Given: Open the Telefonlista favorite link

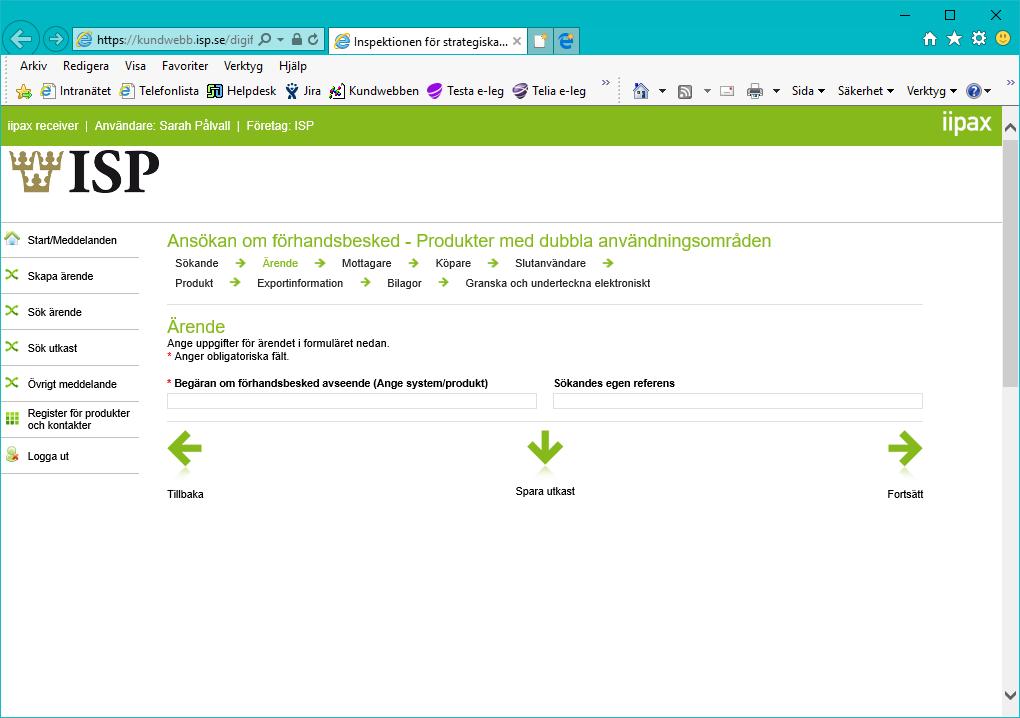Looking at the screenshot, I should pos(159,91).
